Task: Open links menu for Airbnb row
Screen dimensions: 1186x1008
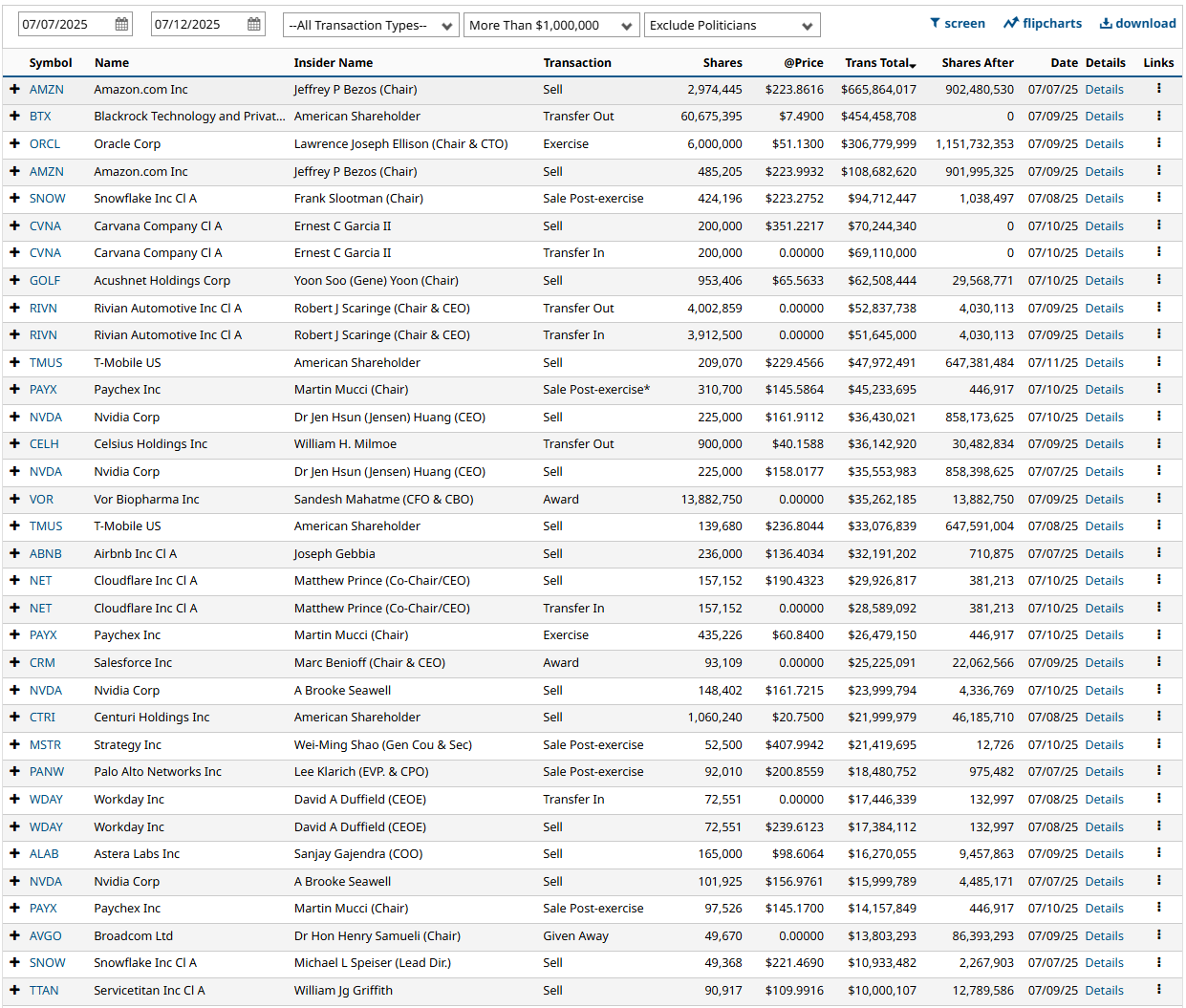Action: pyautogui.click(x=1158, y=553)
